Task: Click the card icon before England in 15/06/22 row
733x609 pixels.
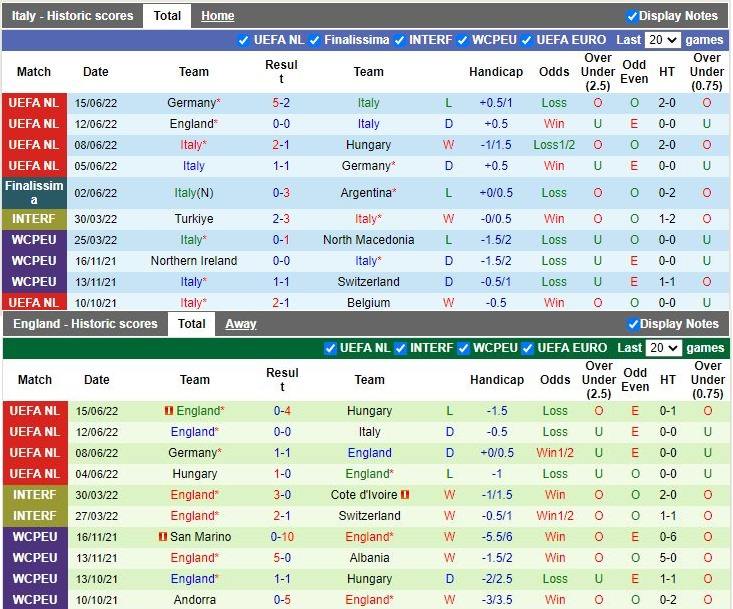Action: (x=169, y=411)
